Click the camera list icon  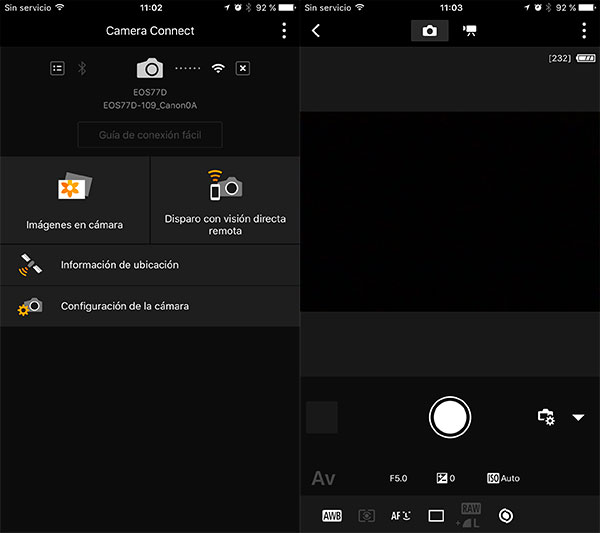(x=57, y=68)
